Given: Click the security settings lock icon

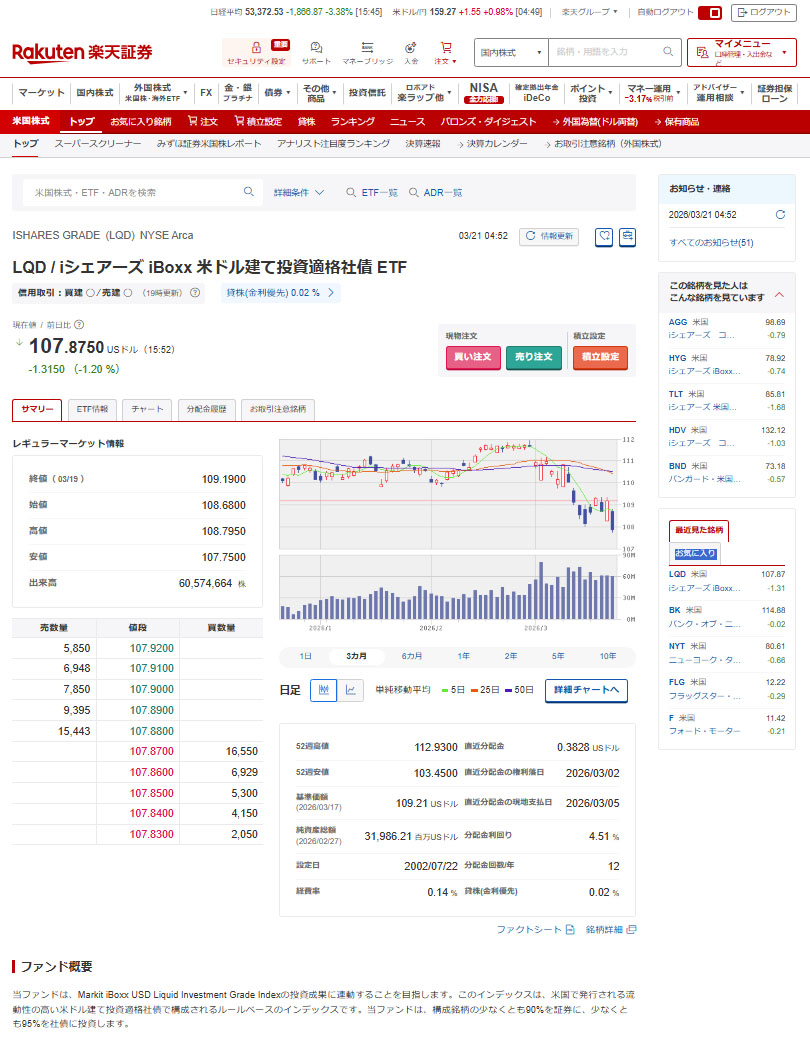Looking at the screenshot, I should click(256, 48).
